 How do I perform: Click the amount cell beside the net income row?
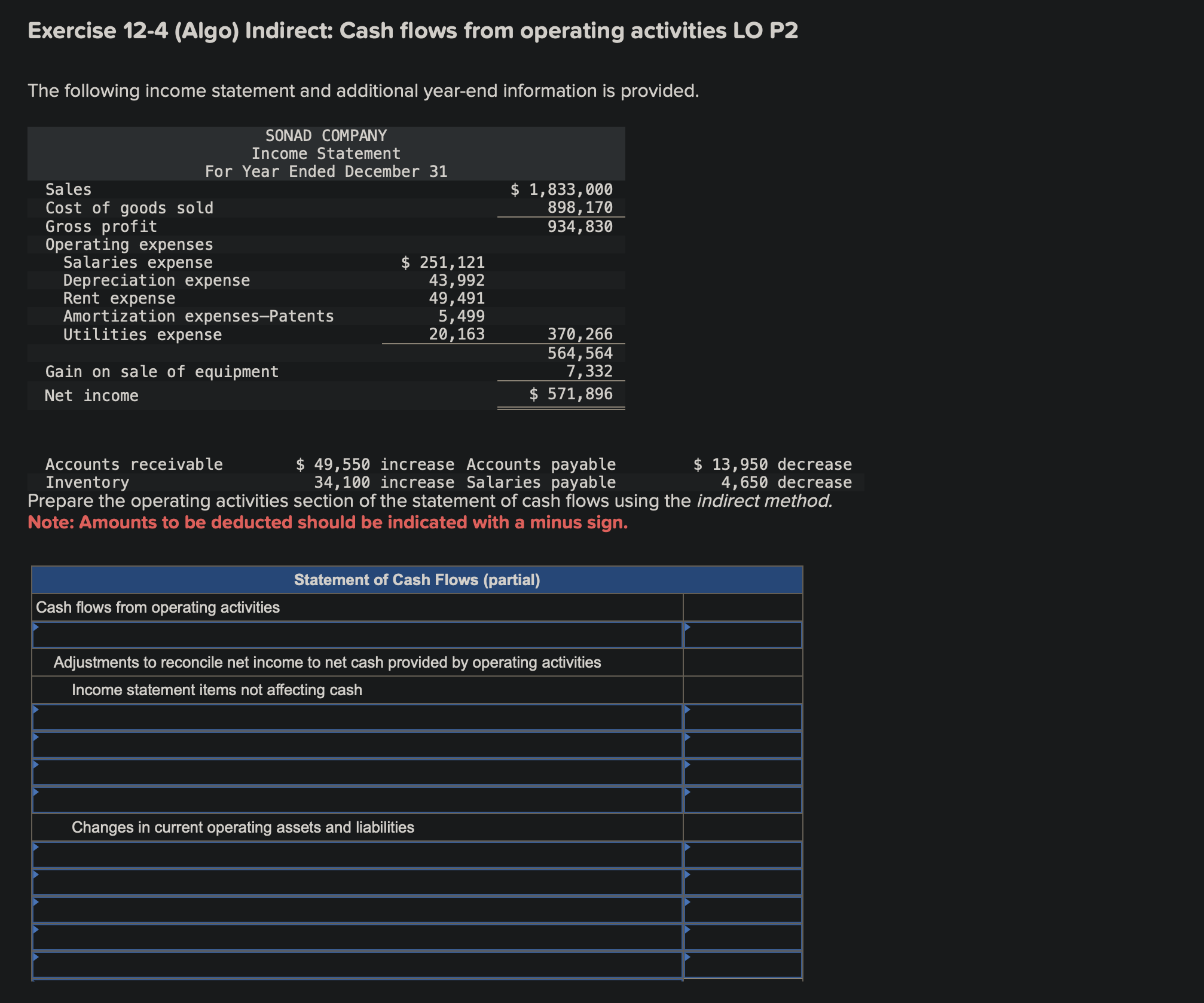[743, 634]
